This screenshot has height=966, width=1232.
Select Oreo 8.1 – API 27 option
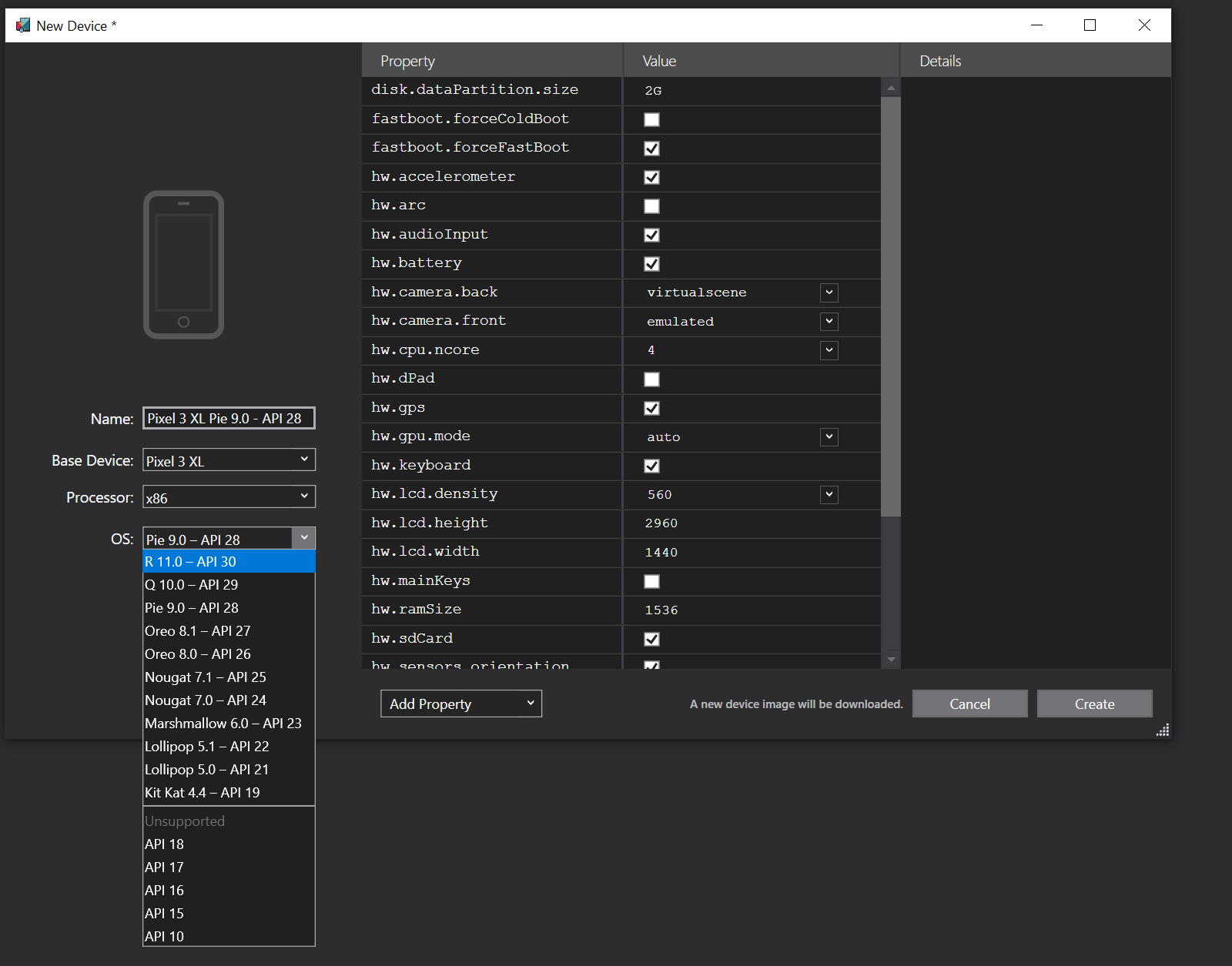point(229,631)
